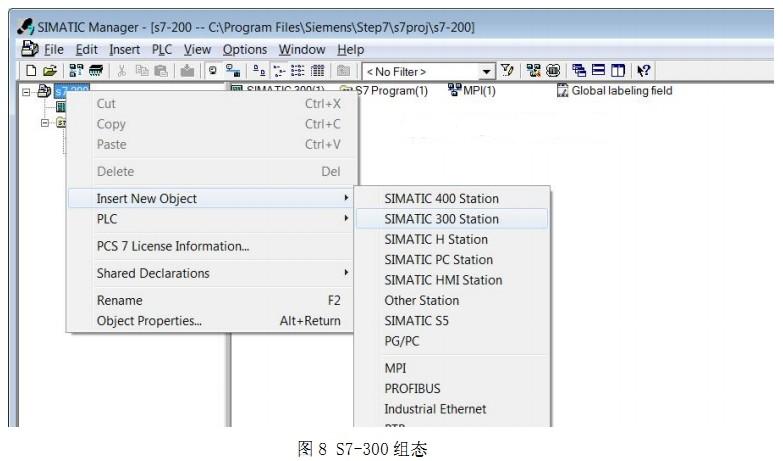
Task: Expand the Shared Declarations submenu
Action: [x=210, y=273]
